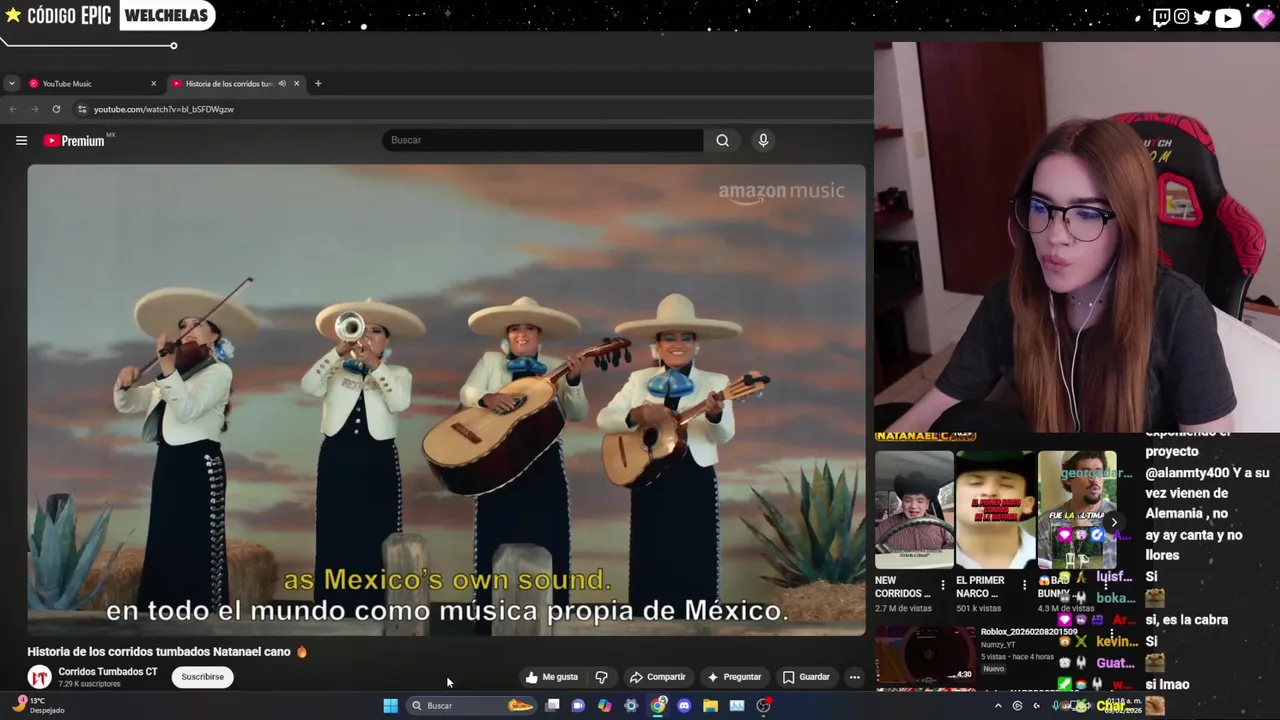The image size is (1280, 720).
Task: Click the YouTube icon in overlay header
Action: click(1227, 17)
